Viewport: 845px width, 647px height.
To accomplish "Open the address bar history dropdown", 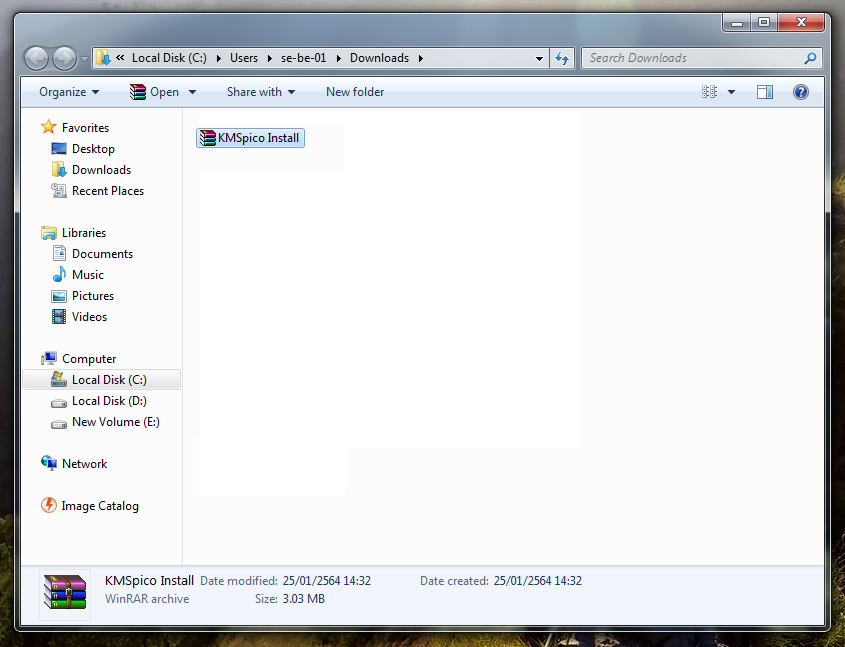I will [539, 58].
